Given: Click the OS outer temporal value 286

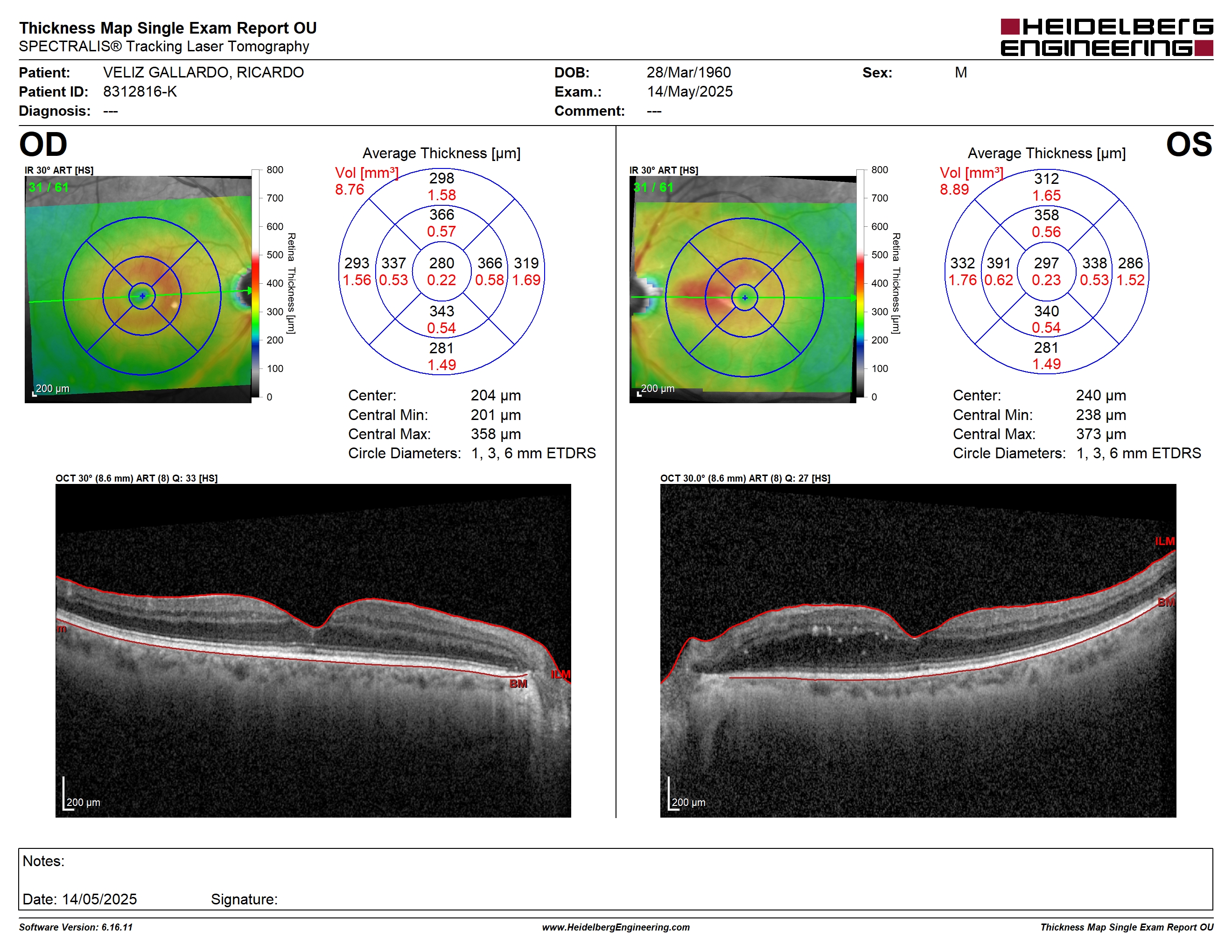Looking at the screenshot, I should pyautogui.click(x=1130, y=263).
